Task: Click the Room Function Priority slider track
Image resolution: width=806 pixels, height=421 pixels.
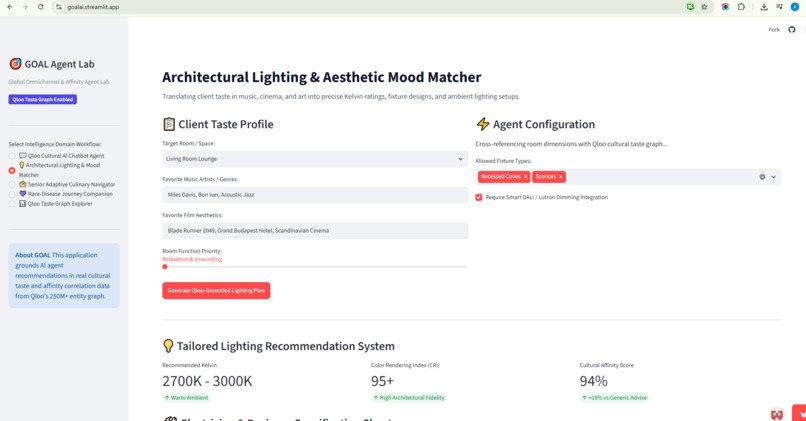Action: point(315,267)
